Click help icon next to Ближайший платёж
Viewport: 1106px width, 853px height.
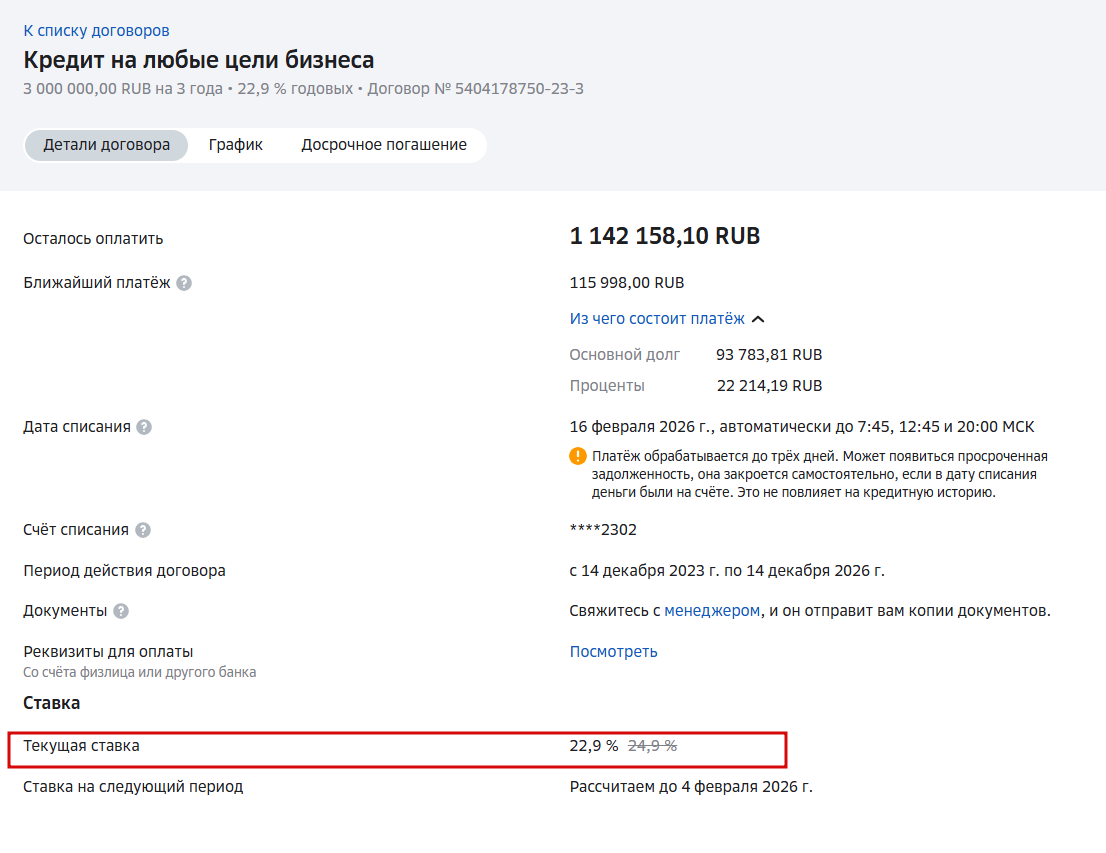point(184,283)
